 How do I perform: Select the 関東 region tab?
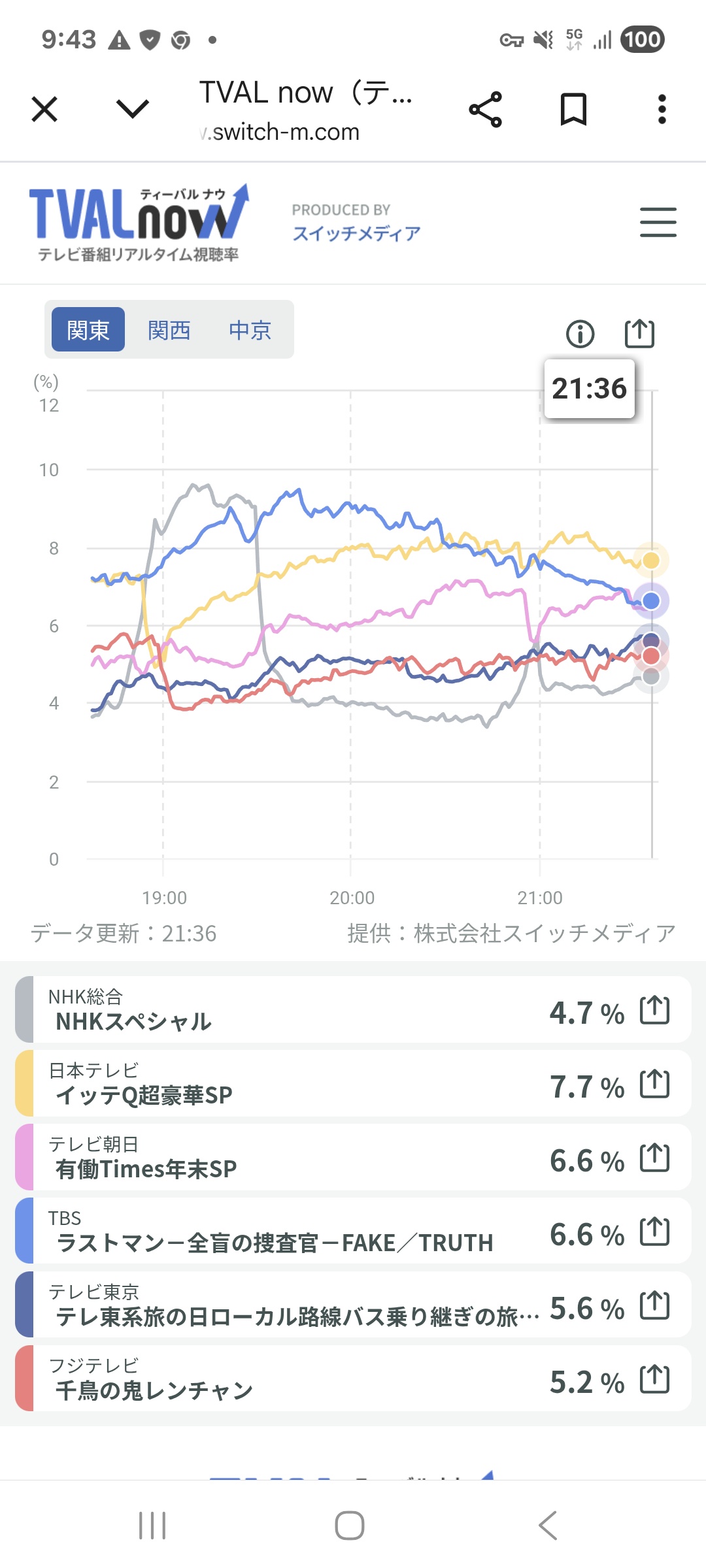click(88, 330)
